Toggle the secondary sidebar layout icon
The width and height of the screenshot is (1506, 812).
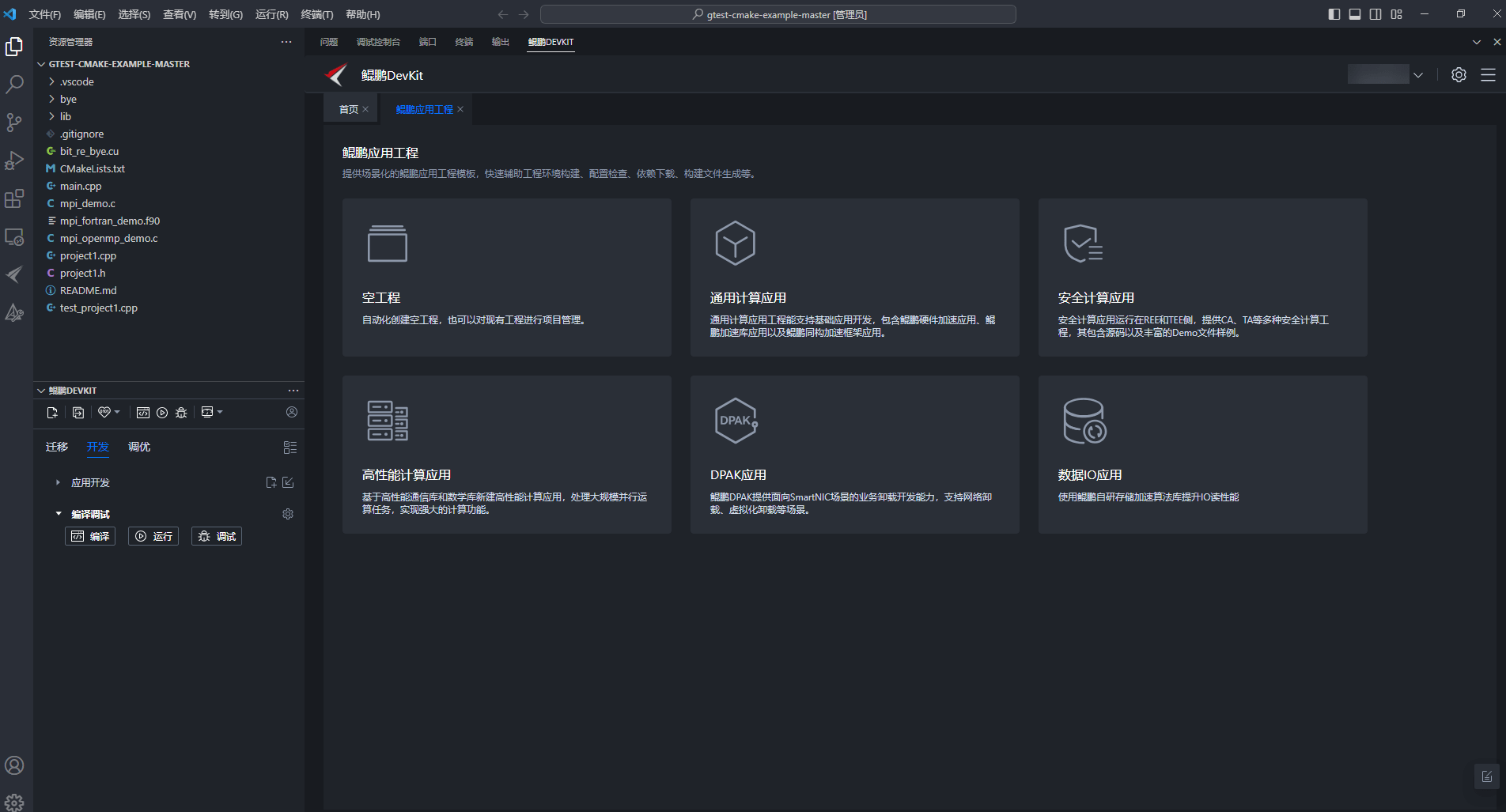[1375, 14]
